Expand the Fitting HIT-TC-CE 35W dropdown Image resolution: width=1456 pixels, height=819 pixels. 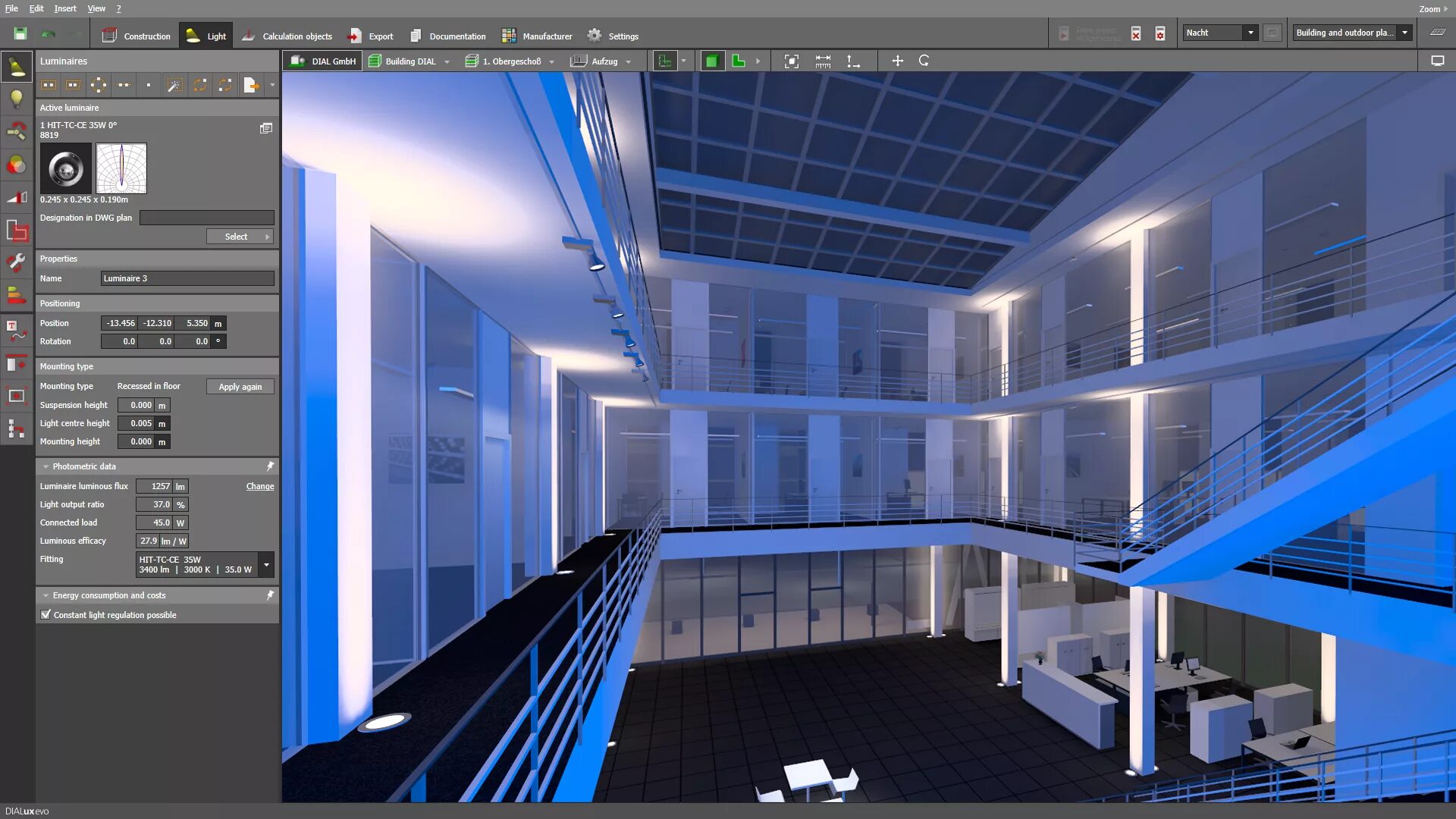(x=266, y=564)
